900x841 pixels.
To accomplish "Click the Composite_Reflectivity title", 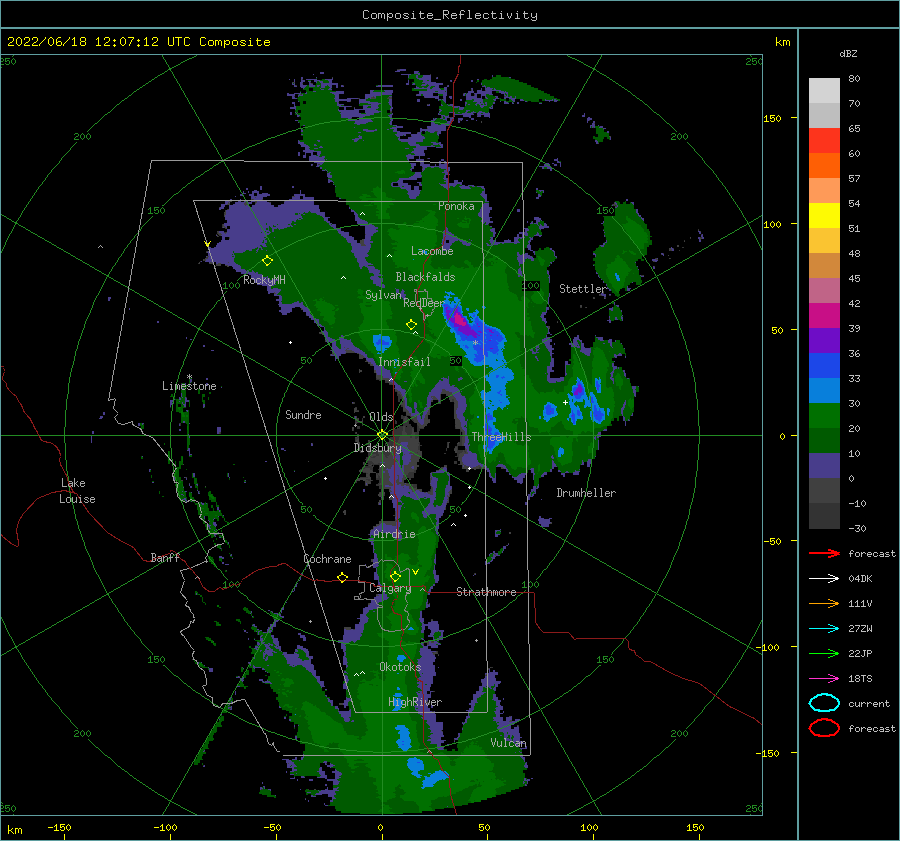I will point(449,15).
